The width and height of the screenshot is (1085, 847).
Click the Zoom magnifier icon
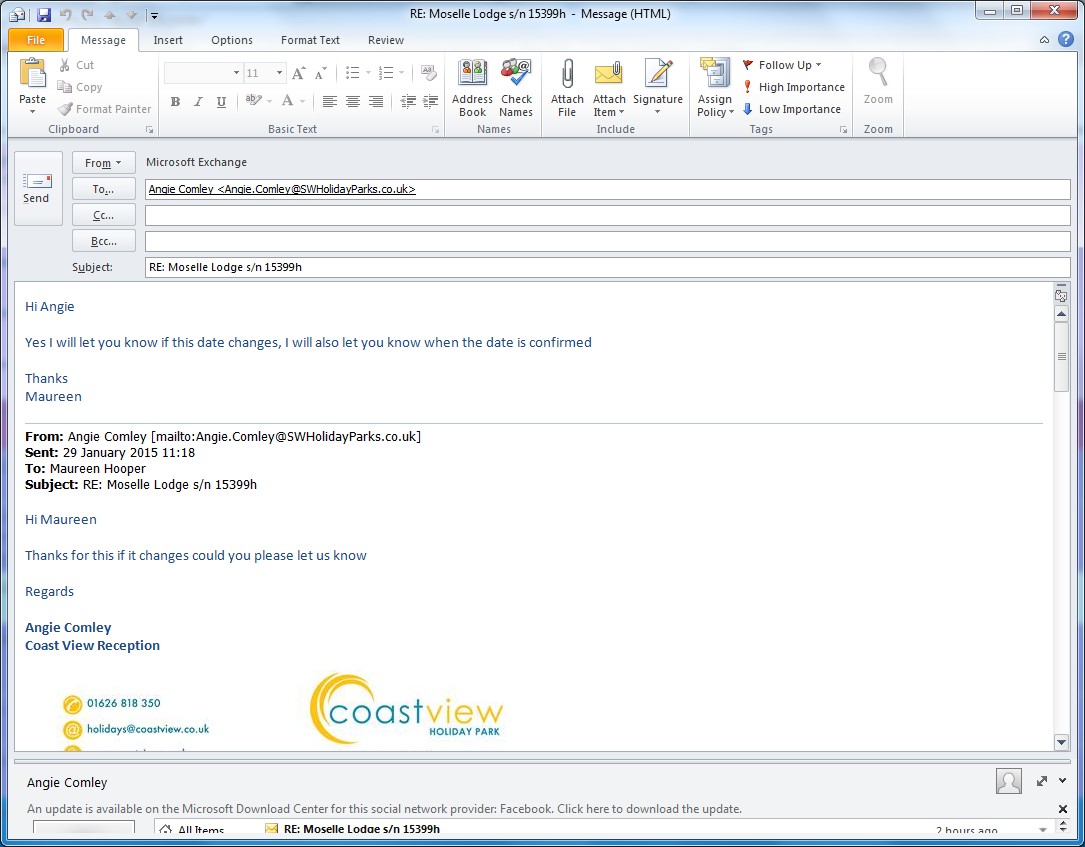878,82
